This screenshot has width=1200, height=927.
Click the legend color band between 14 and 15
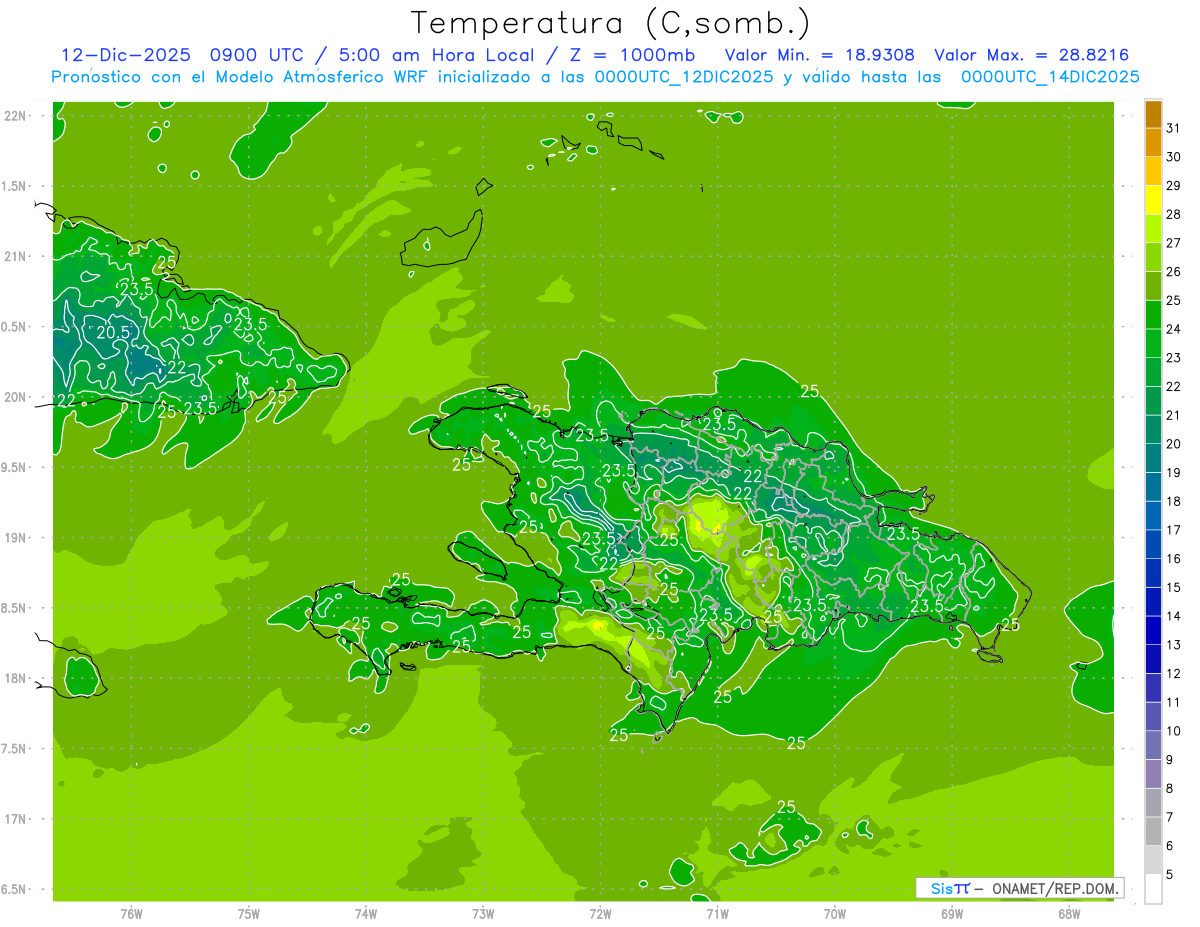(x=1153, y=602)
